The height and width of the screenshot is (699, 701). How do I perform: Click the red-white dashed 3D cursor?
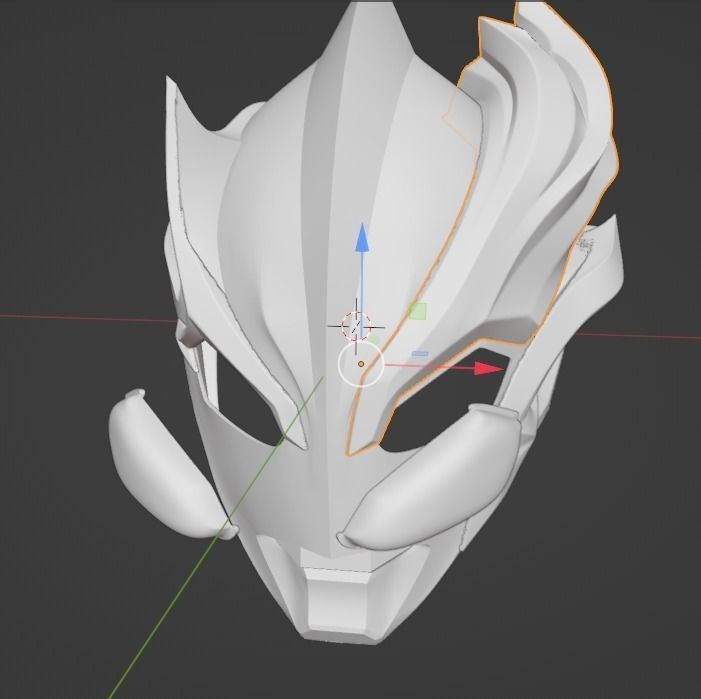[356, 326]
